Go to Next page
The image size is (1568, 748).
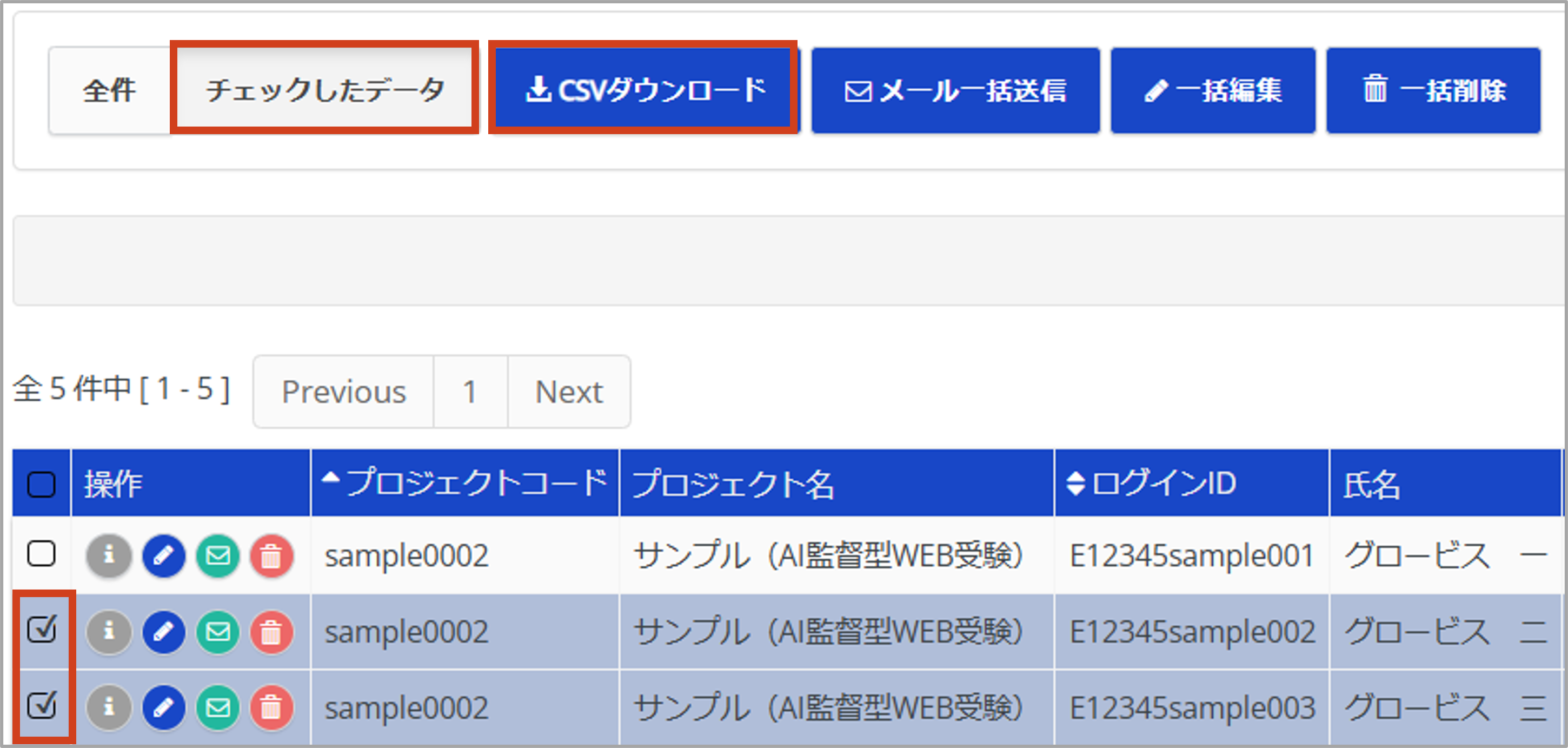(x=569, y=392)
